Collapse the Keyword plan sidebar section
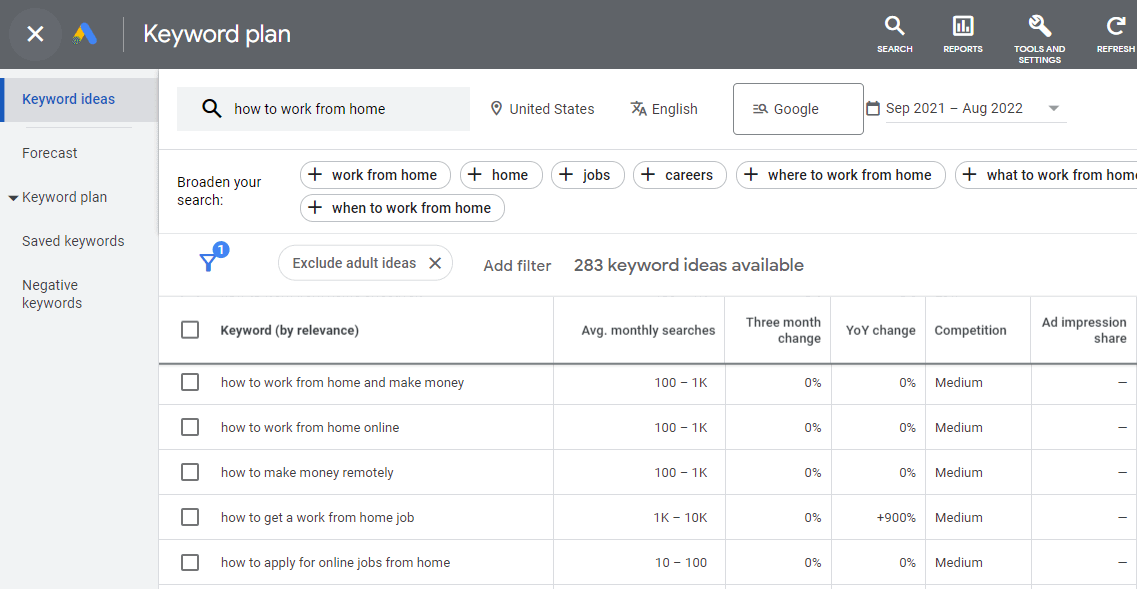Image resolution: width=1137 pixels, height=589 pixels. tap(13, 198)
